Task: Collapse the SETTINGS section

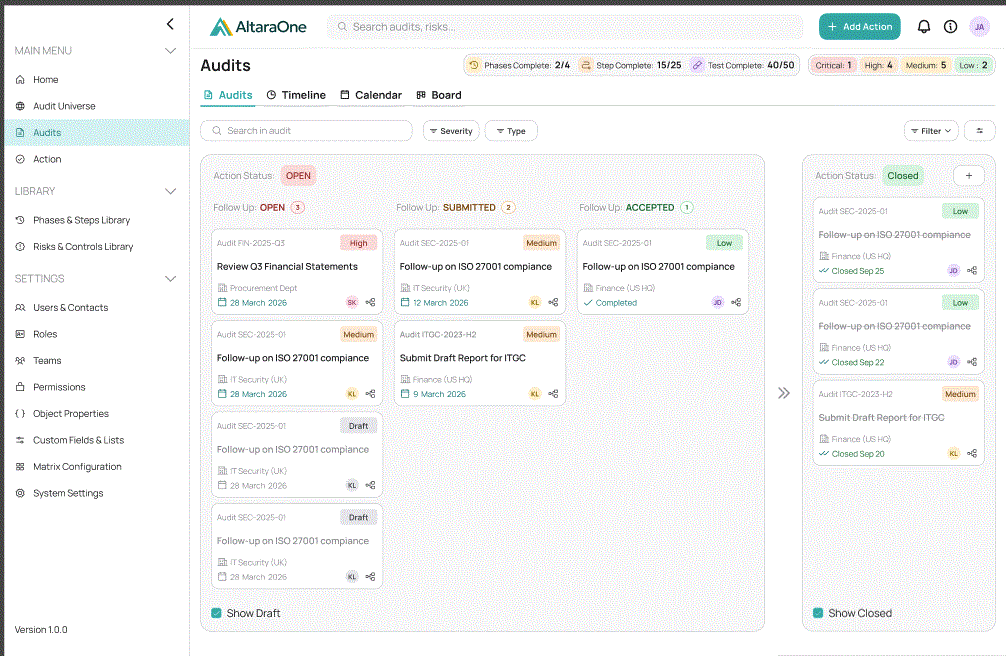Action: 170,279
